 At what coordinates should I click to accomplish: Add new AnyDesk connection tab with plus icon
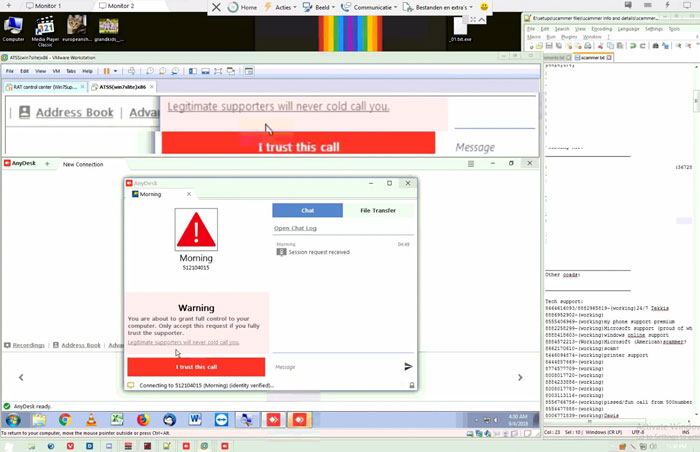point(47,164)
